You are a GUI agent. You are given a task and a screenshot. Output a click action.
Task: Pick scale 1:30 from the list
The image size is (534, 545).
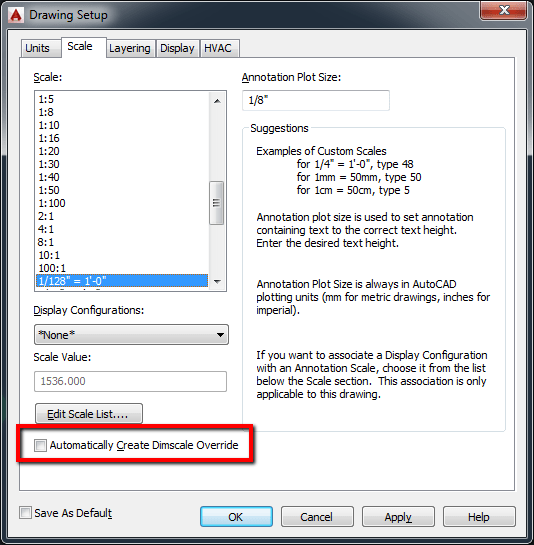(122, 164)
